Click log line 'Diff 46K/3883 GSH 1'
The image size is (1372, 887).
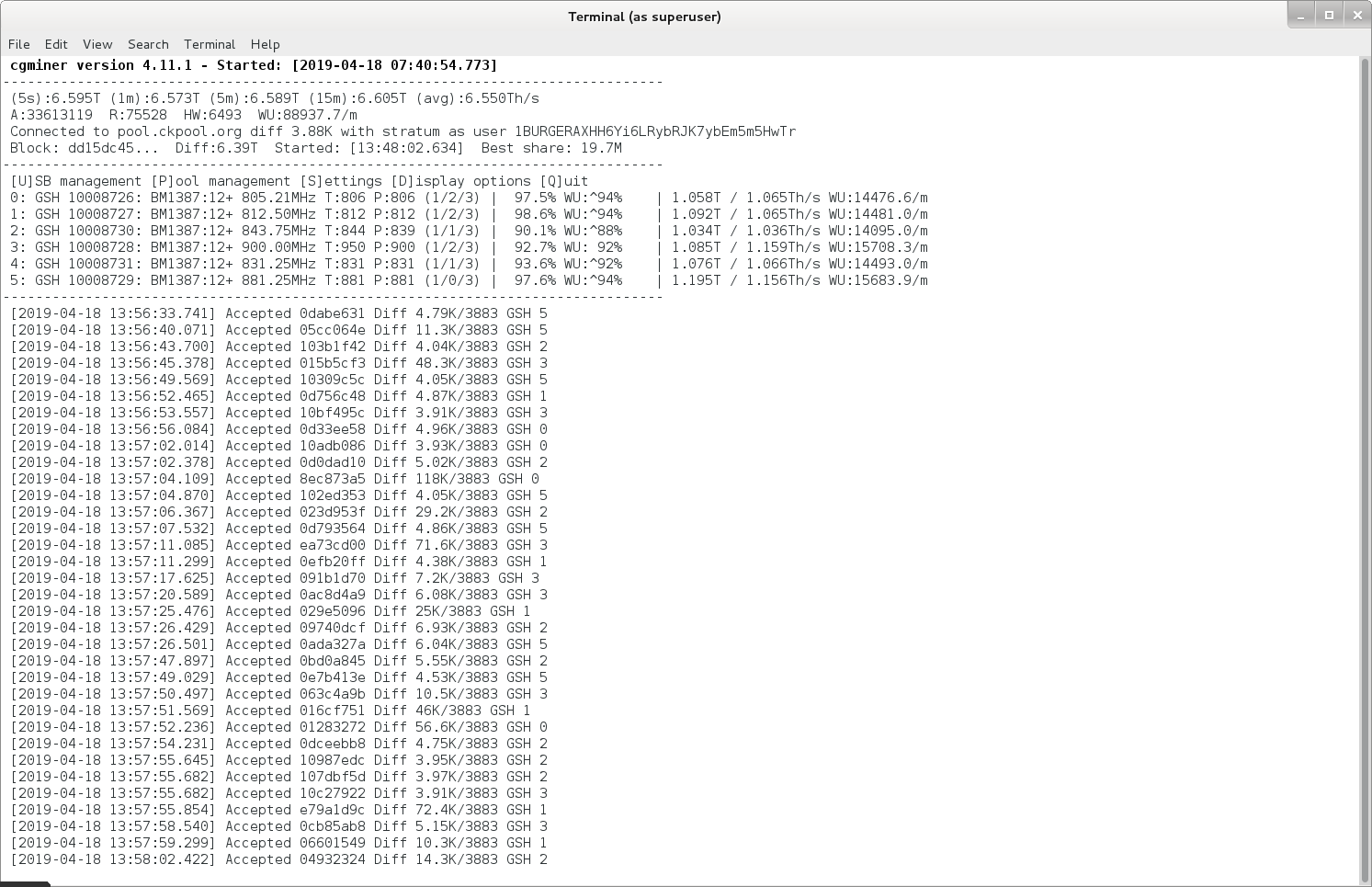[x=270, y=711]
